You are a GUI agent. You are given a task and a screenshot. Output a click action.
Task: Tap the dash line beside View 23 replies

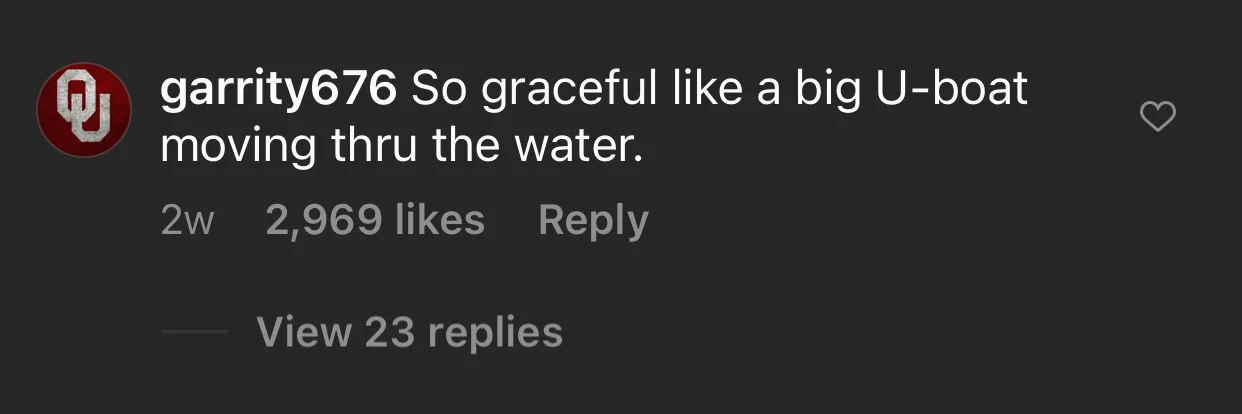194,333
